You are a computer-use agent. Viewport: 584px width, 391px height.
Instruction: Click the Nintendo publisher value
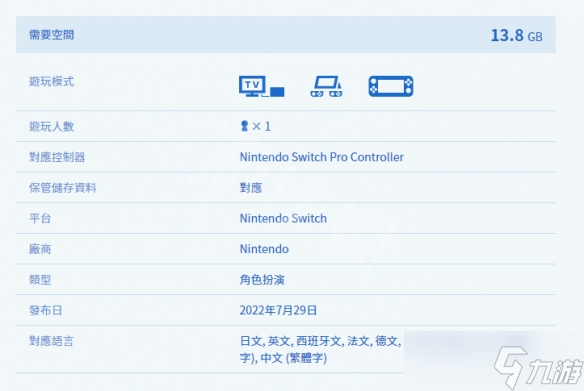click(264, 249)
